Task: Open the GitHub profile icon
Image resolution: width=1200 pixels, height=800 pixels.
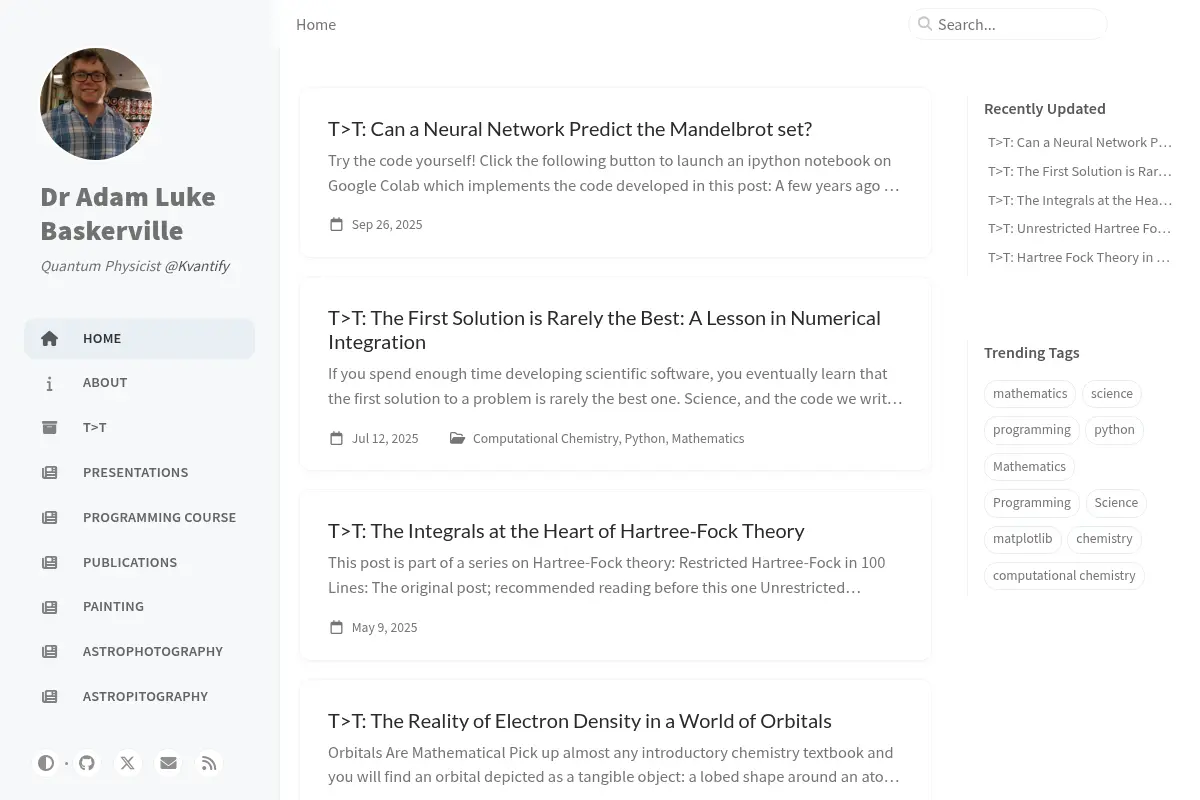Action: (x=87, y=763)
